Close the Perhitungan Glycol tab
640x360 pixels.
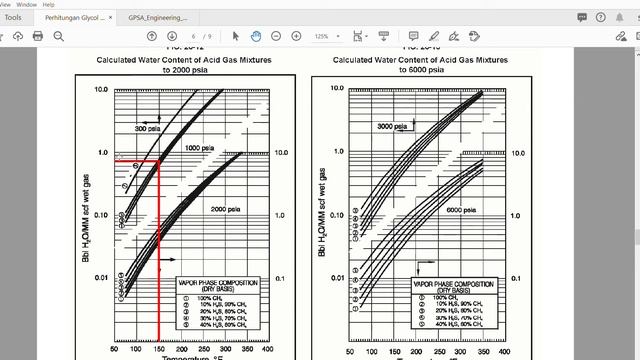110,18
